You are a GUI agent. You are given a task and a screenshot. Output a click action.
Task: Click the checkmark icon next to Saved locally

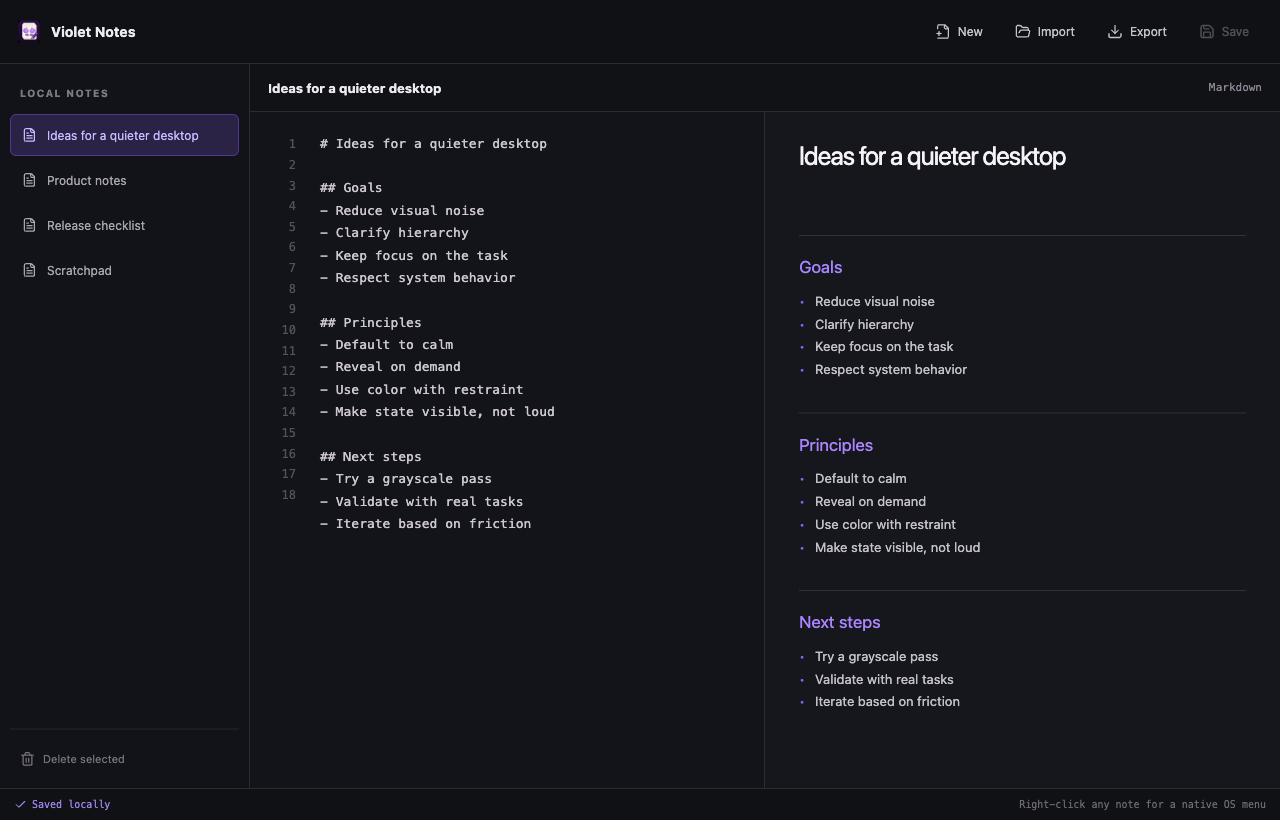pyautogui.click(x=20, y=804)
